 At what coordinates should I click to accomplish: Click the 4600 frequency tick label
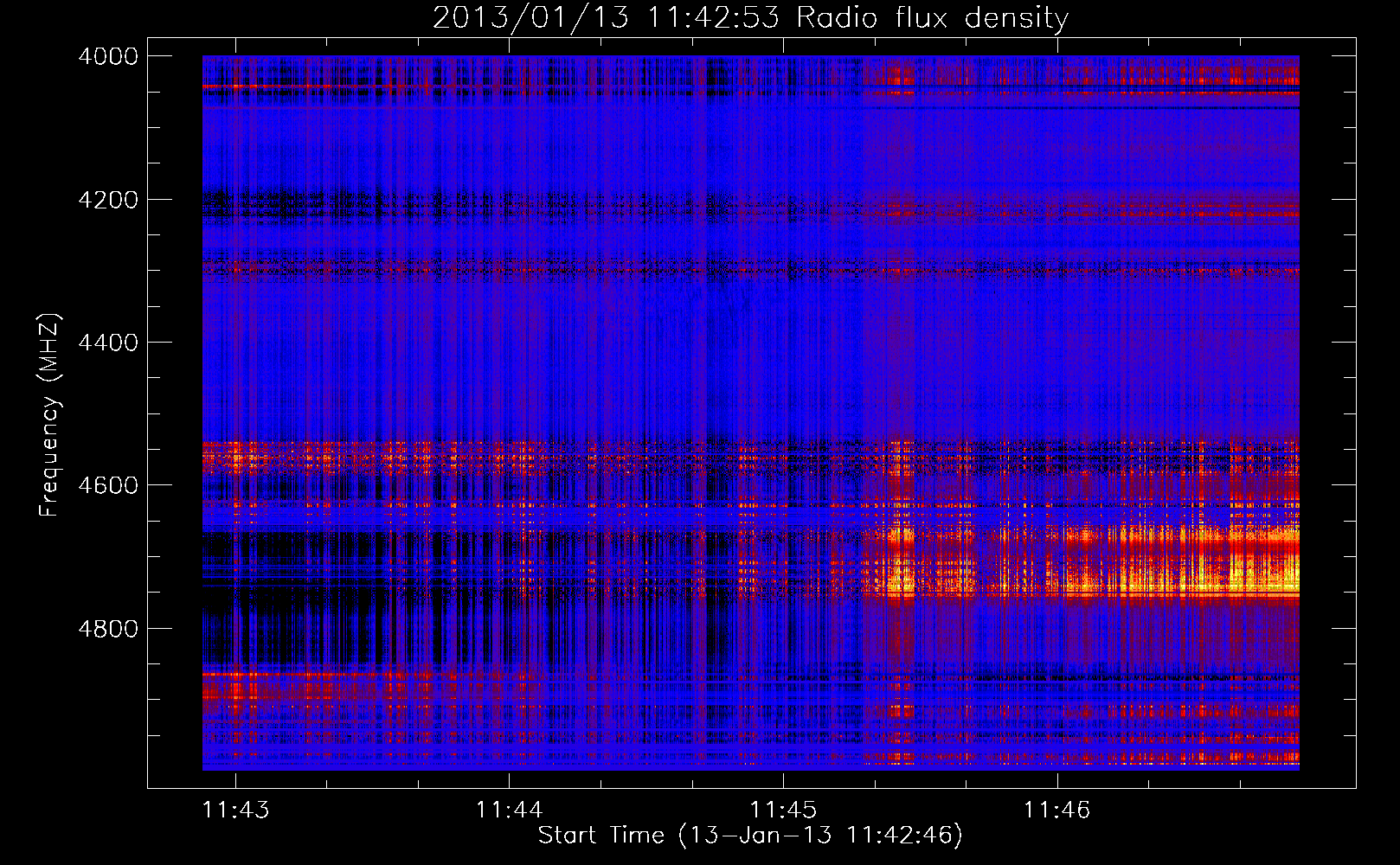click(x=108, y=485)
